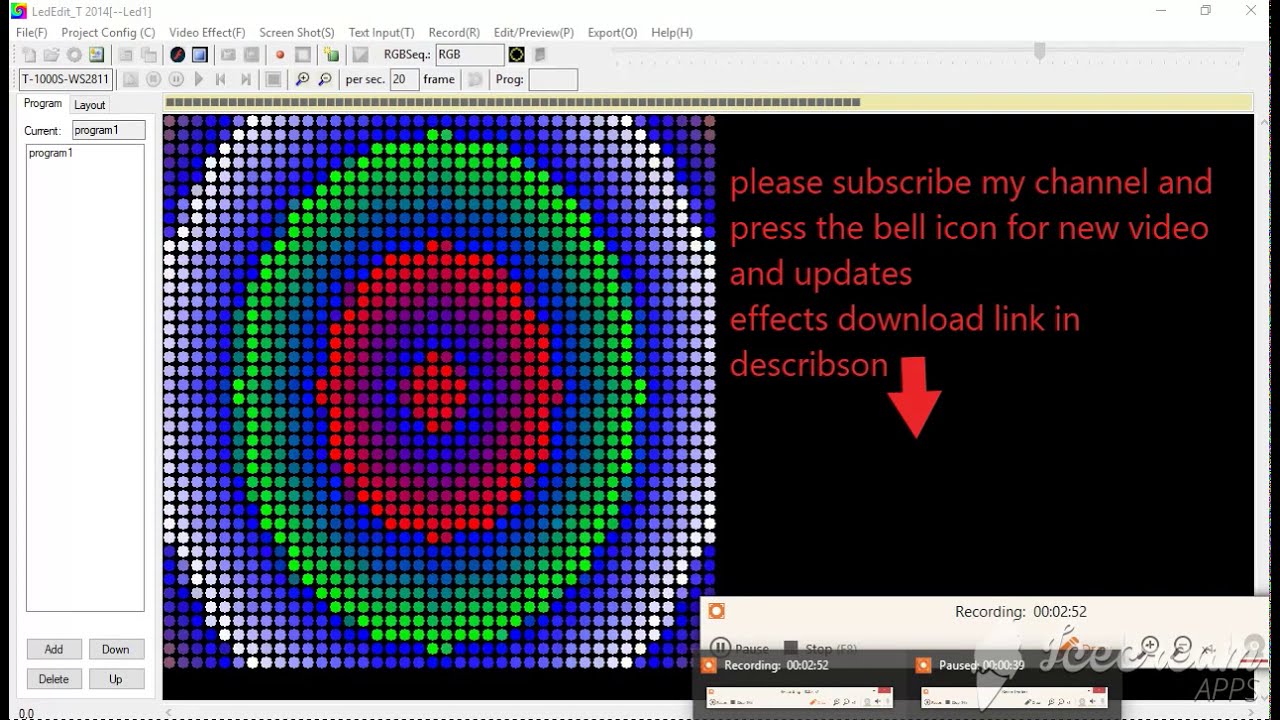Click the Zoom out magnifier toolbar icon
This screenshot has height=720, width=1280.
coord(325,79)
